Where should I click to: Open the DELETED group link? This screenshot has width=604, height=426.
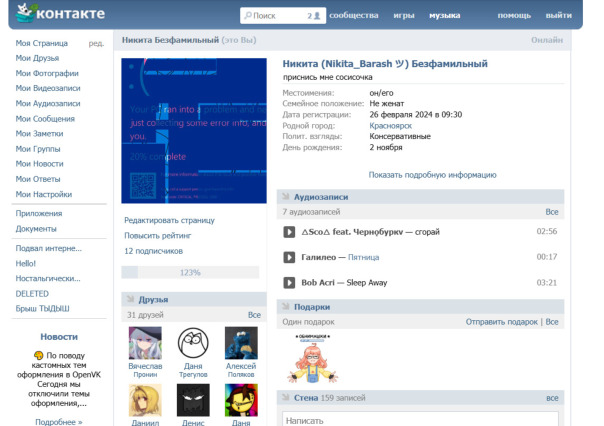pyautogui.click(x=32, y=294)
